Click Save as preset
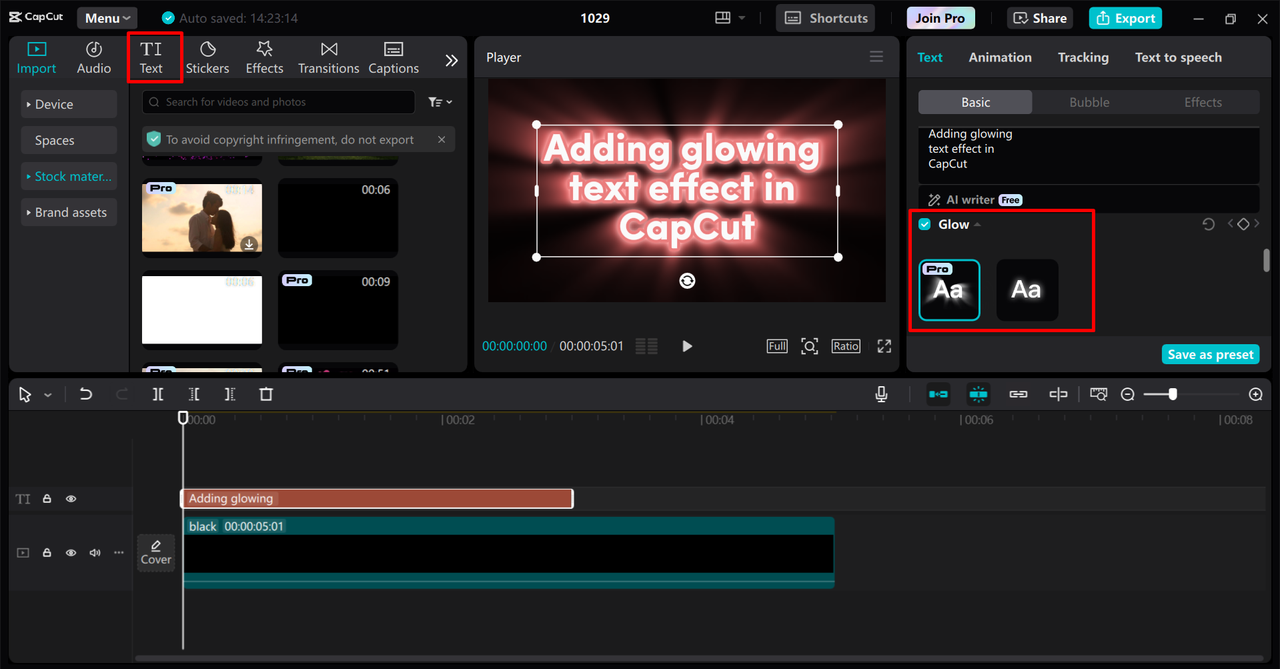 pos(1210,354)
